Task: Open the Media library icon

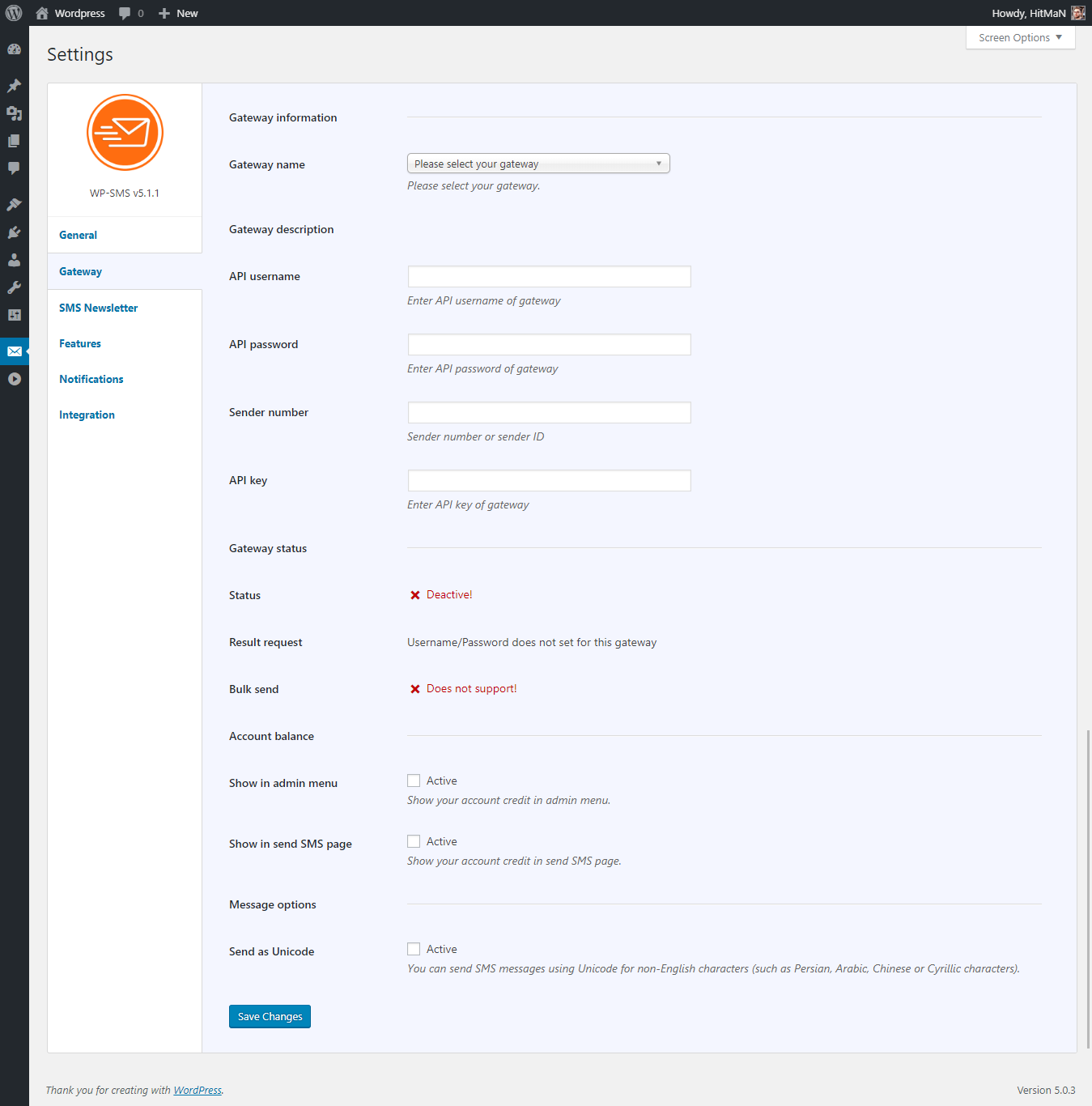Action: tap(14, 113)
